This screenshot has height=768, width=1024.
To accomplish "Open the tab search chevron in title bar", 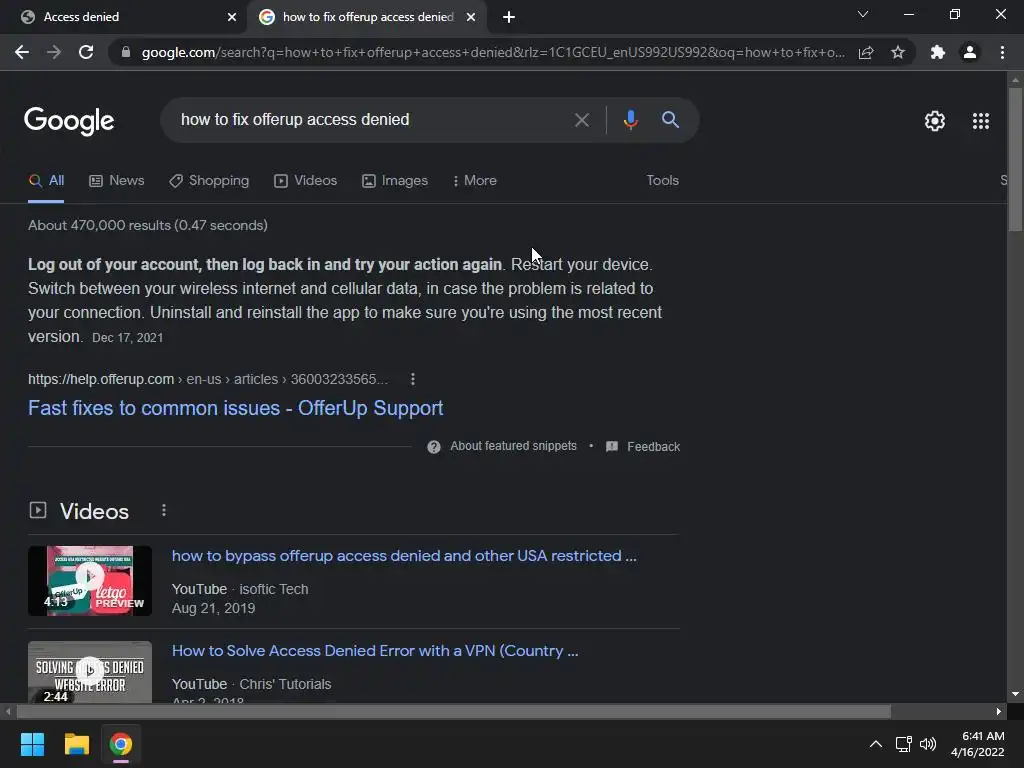I will click(863, 14).
